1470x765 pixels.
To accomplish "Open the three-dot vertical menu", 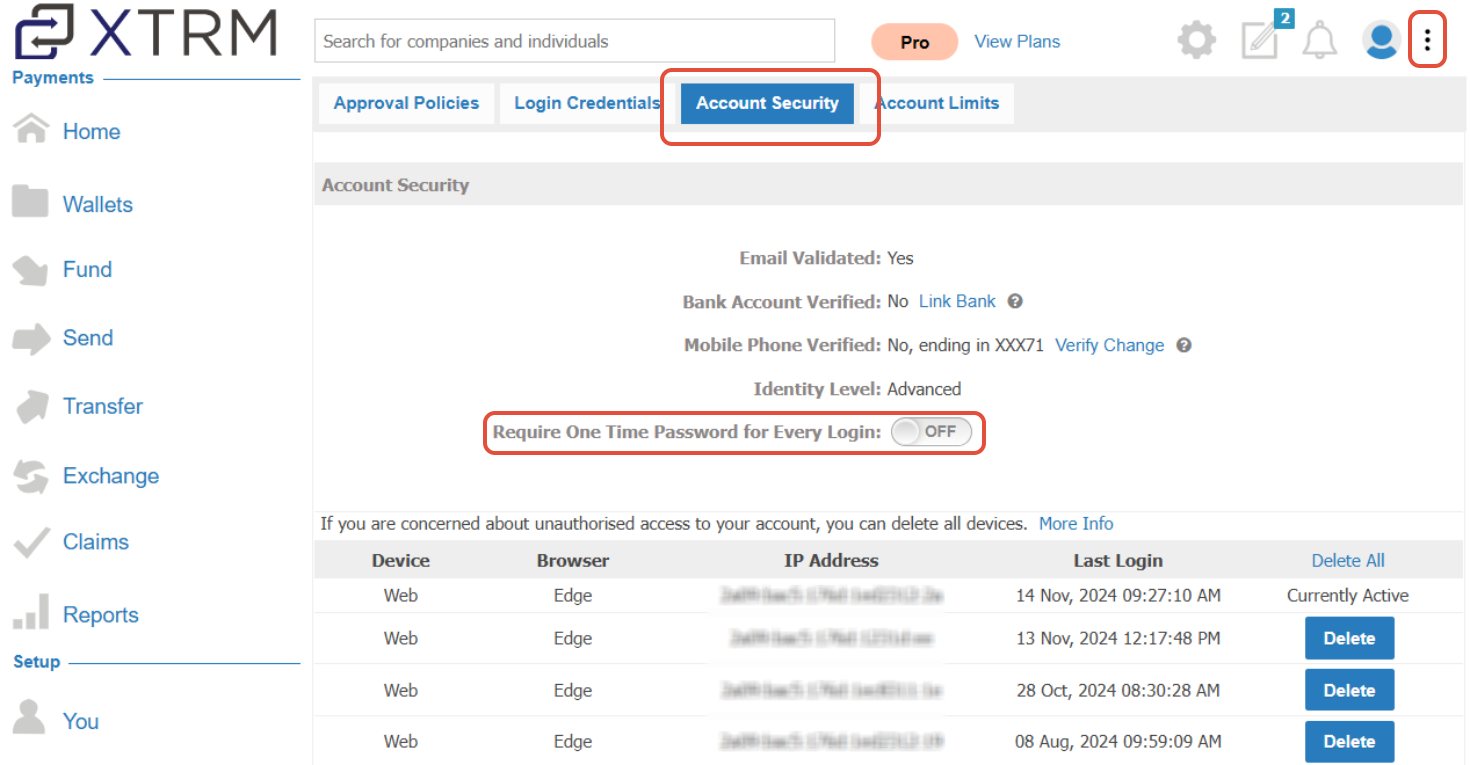I will click(x=1427, y=41).
